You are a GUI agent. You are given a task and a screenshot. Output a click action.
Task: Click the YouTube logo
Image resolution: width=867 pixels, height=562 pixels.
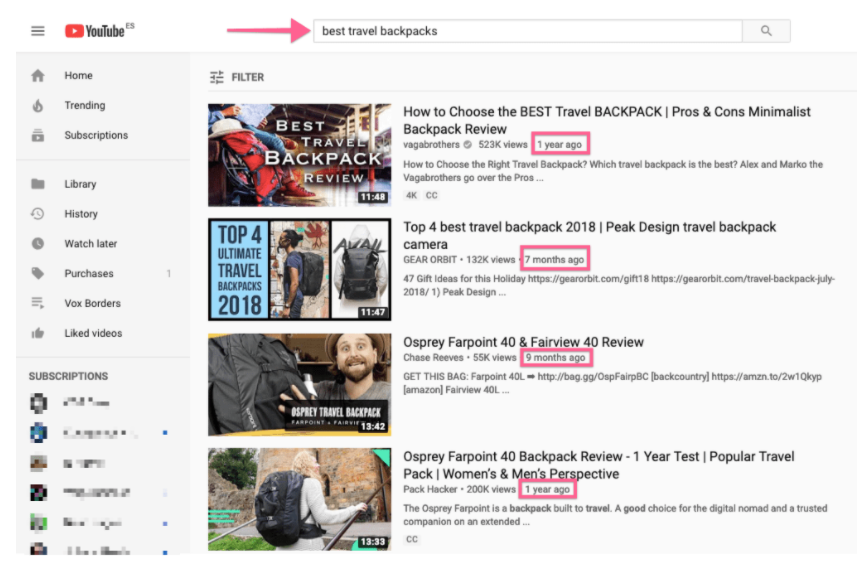(x=98, y=31)
